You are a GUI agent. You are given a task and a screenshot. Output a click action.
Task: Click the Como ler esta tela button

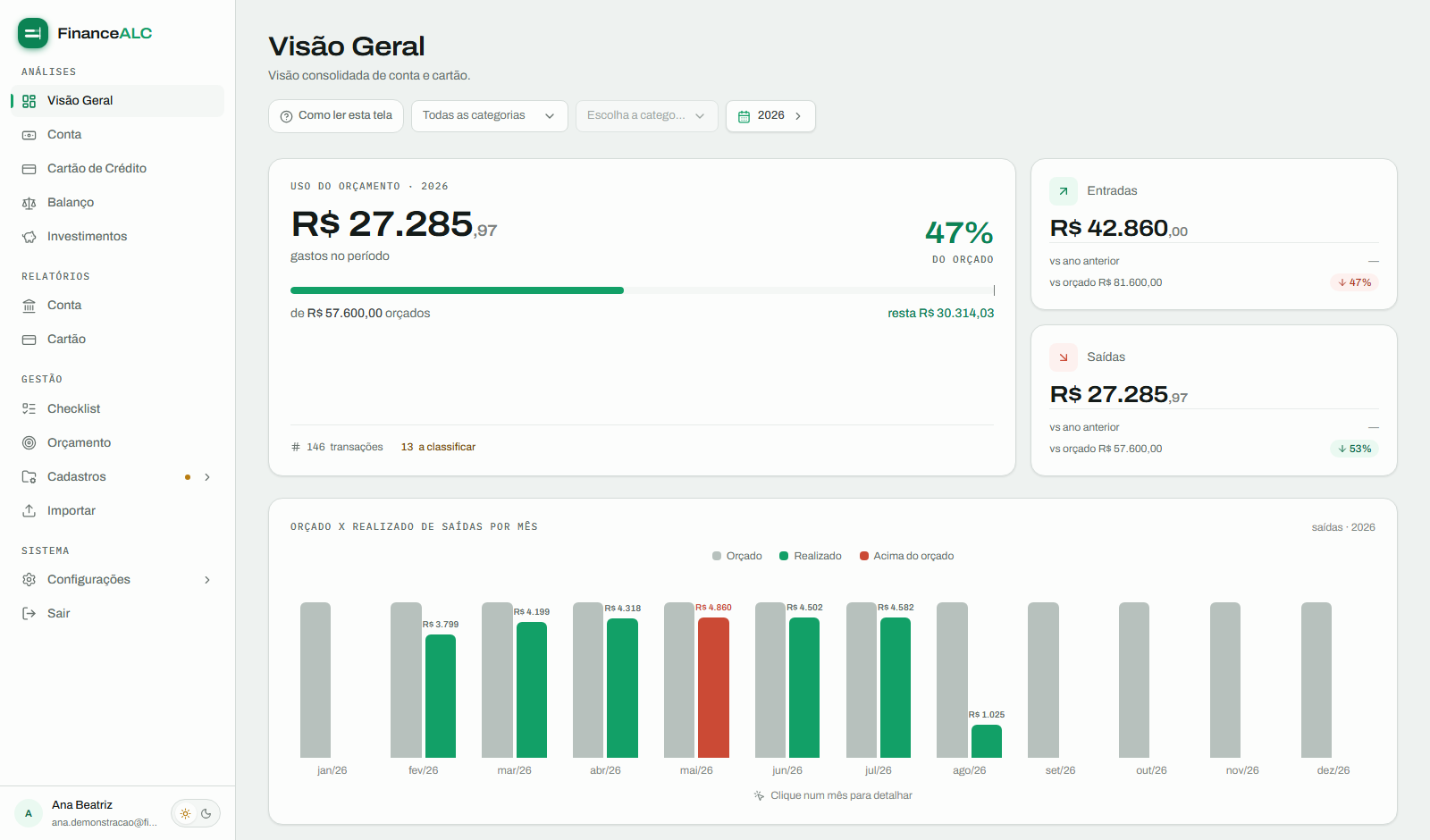[x=336, y=116]
